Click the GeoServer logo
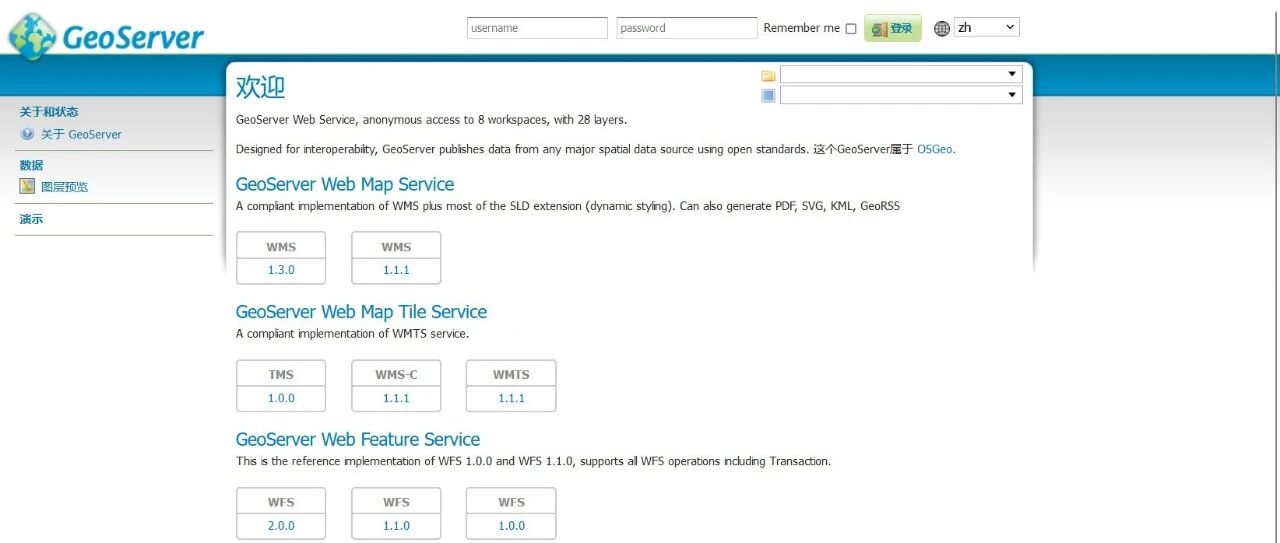Viewport: 1280px width, 543px height. (x=106, y=35)
